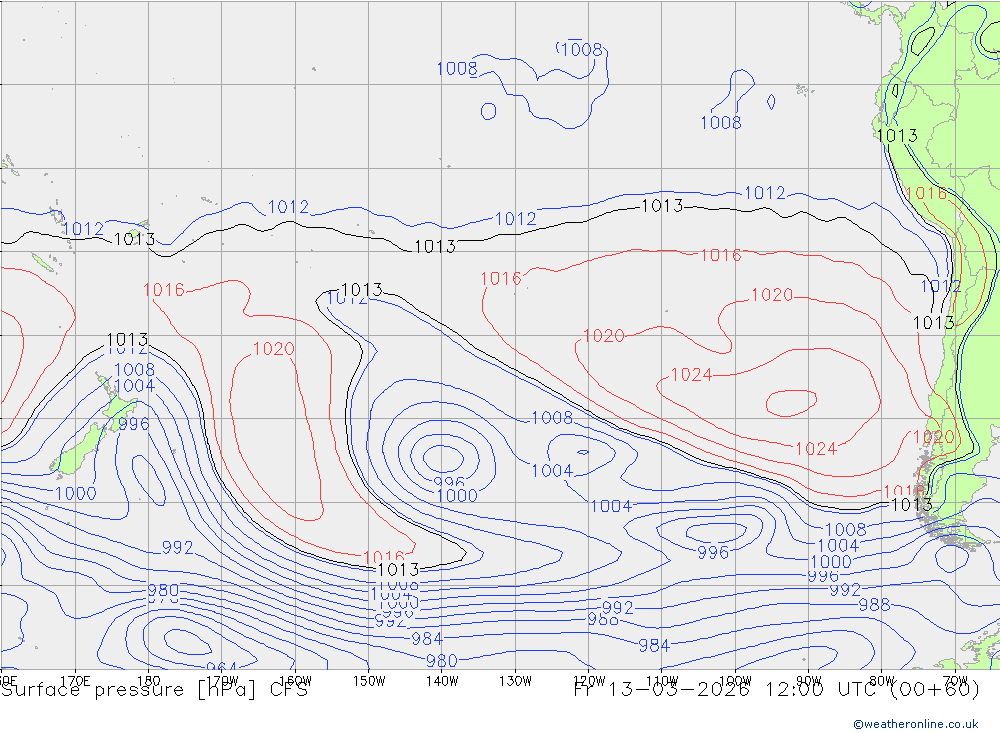This screenshot has width=1000, height=733.
Task: Click the 988 isobar label at lower right
Action: (874, 605)
